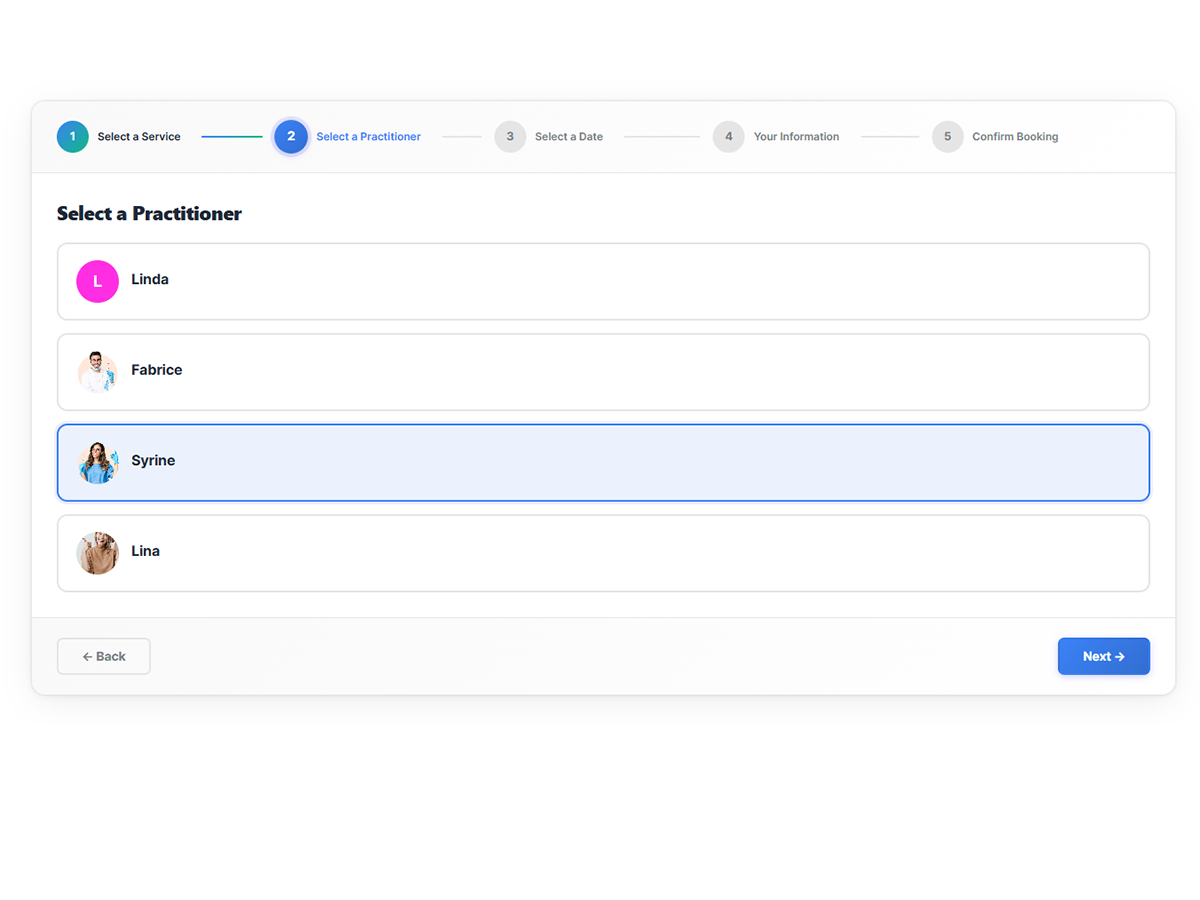Pick Lina as the practitioner
Viewport: 1200px width, 900px height.
(603, 553)
